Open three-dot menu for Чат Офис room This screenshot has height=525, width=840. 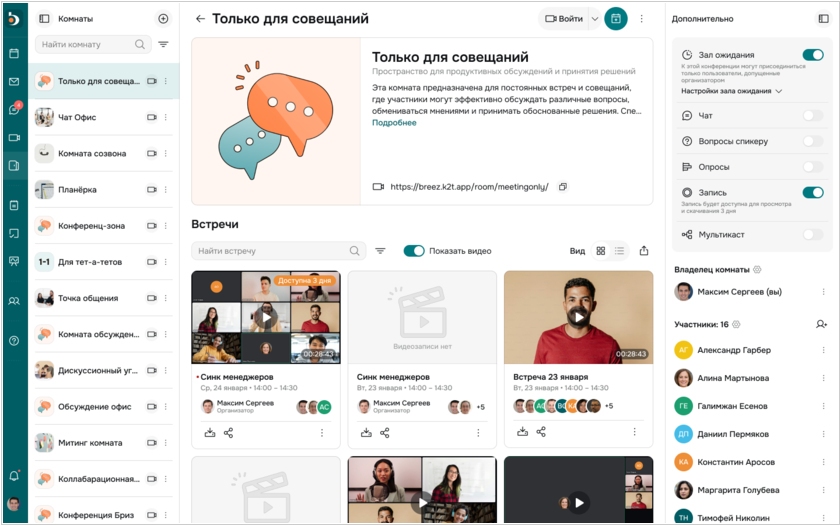tap(166, 118)
